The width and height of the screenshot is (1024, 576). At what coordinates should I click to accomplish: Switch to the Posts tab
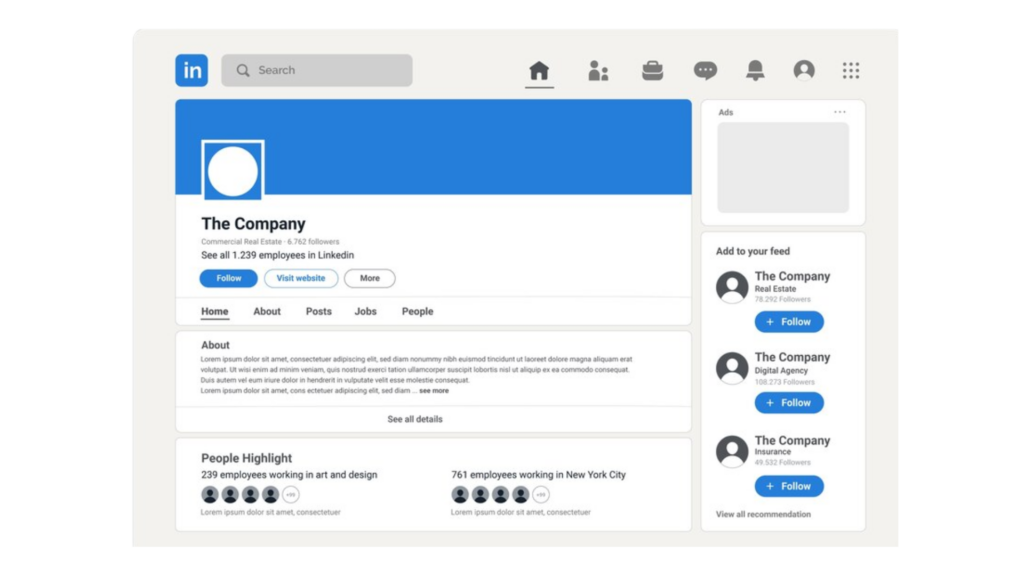click(x=318, y=311)
